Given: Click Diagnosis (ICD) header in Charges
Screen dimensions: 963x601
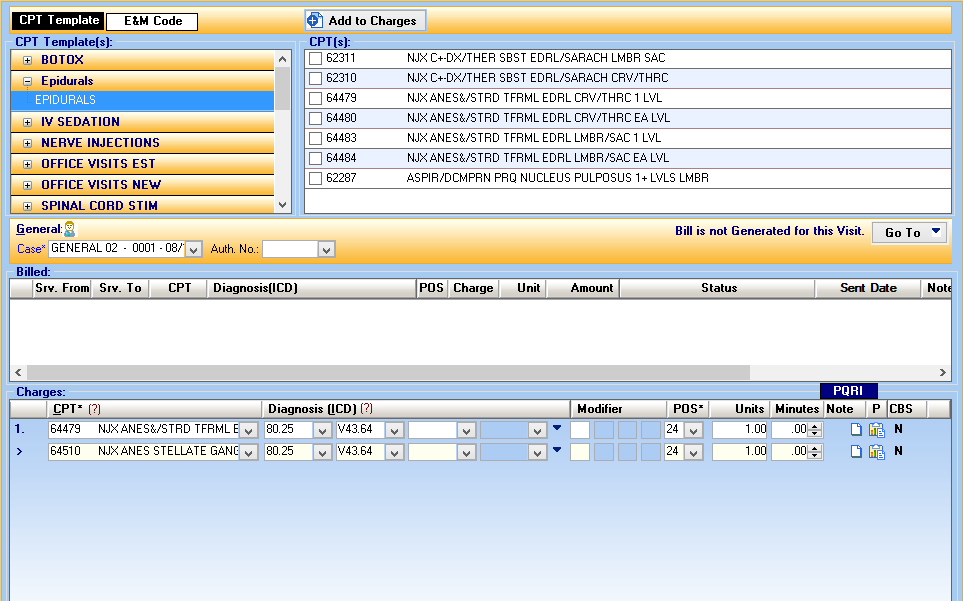Looking at the screenshot, I should click(x=416, y=409).
